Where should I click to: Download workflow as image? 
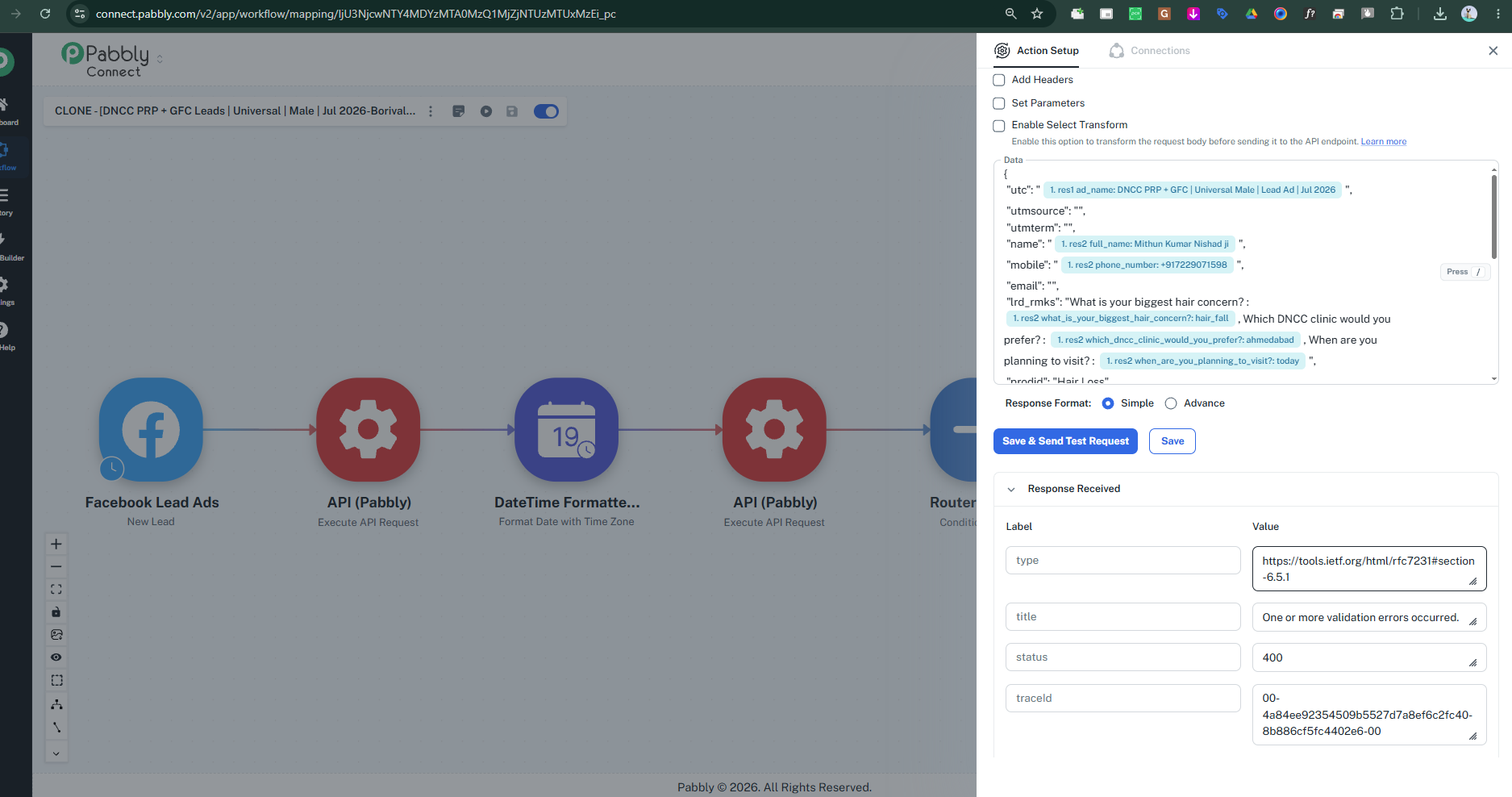point(56,635)
